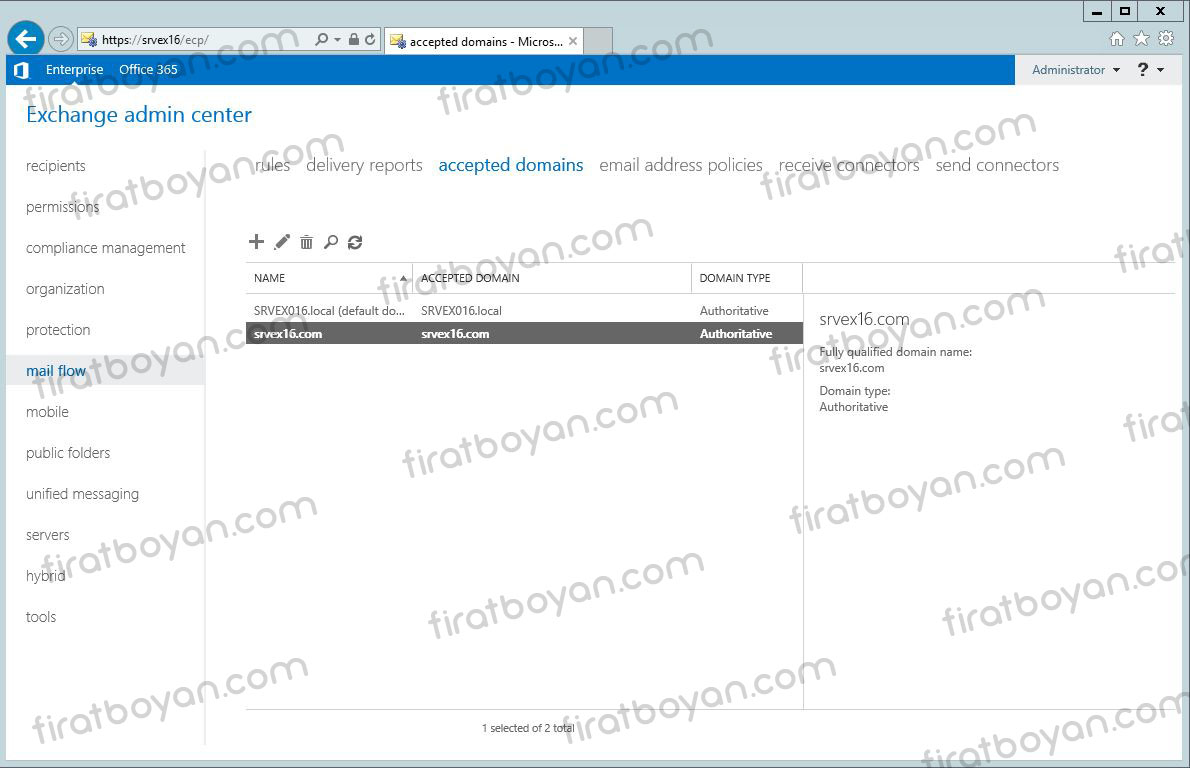Go to permissions in left navigation
The height and width of the screenshot is (768, 1190).
coord(62,206)
